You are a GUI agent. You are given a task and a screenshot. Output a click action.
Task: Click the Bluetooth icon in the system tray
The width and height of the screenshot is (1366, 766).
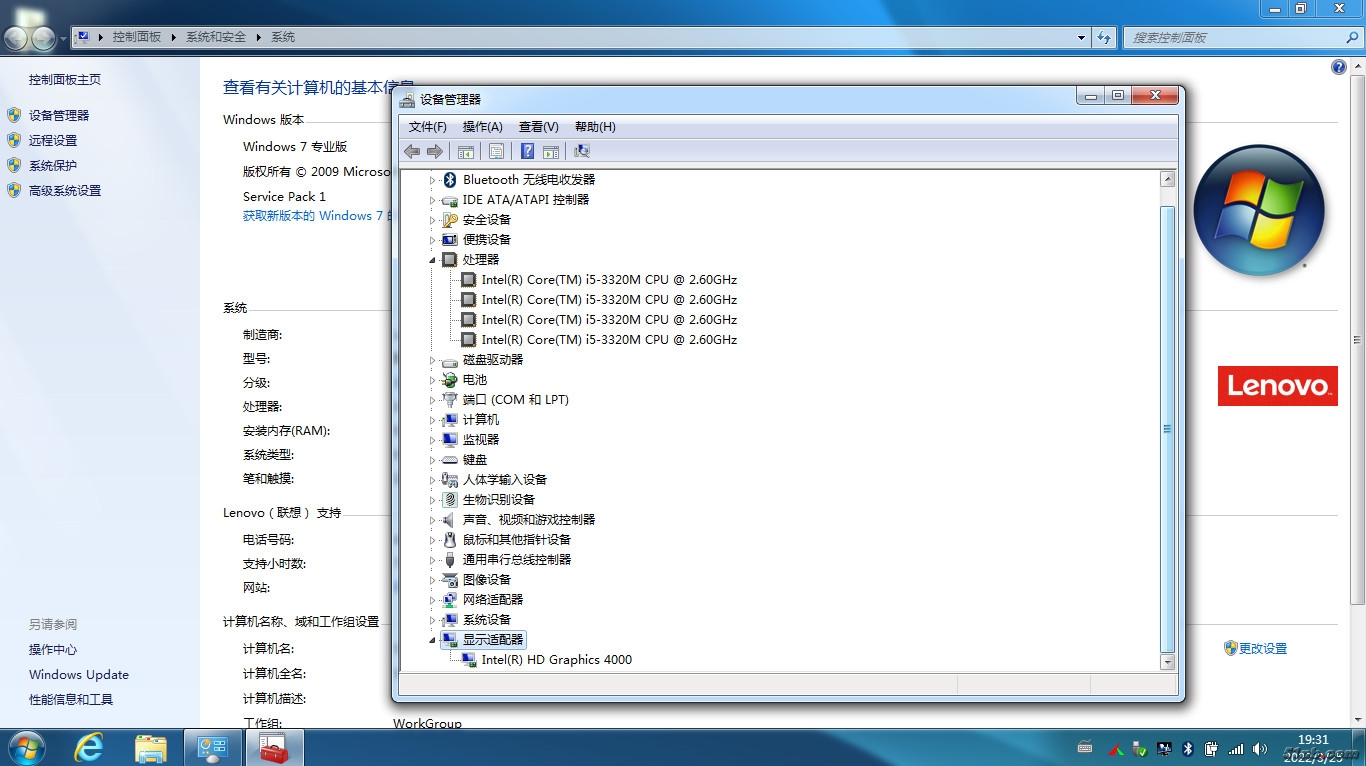[1188, 748]
